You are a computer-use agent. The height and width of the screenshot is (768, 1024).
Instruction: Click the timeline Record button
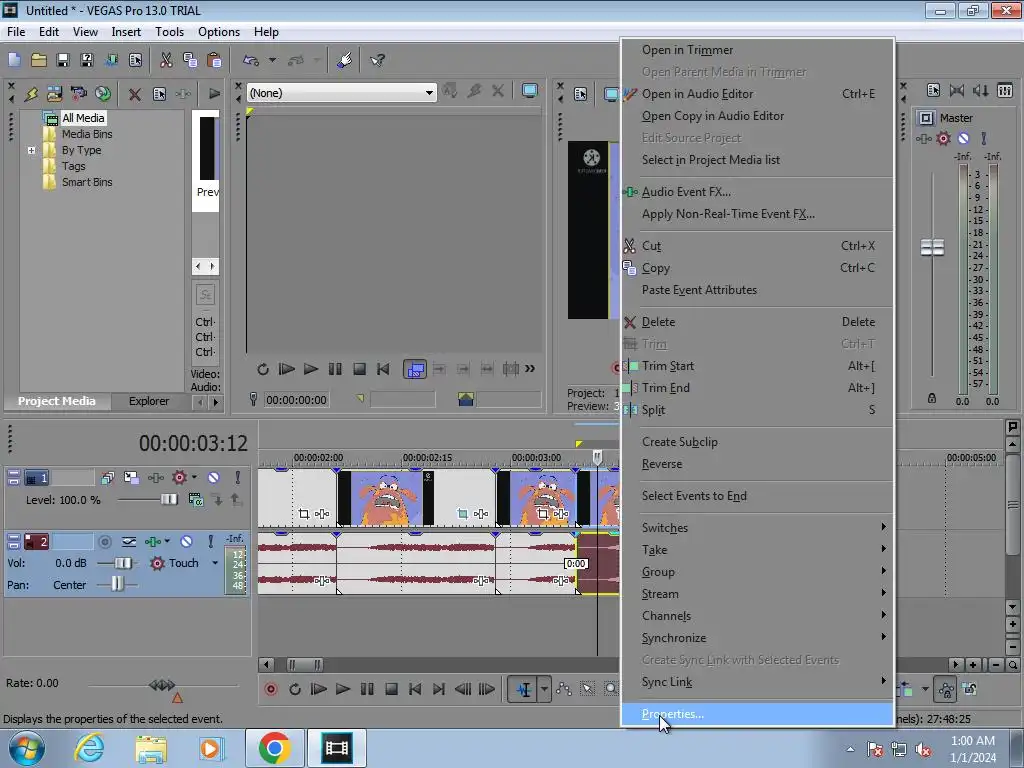point(271,689)
